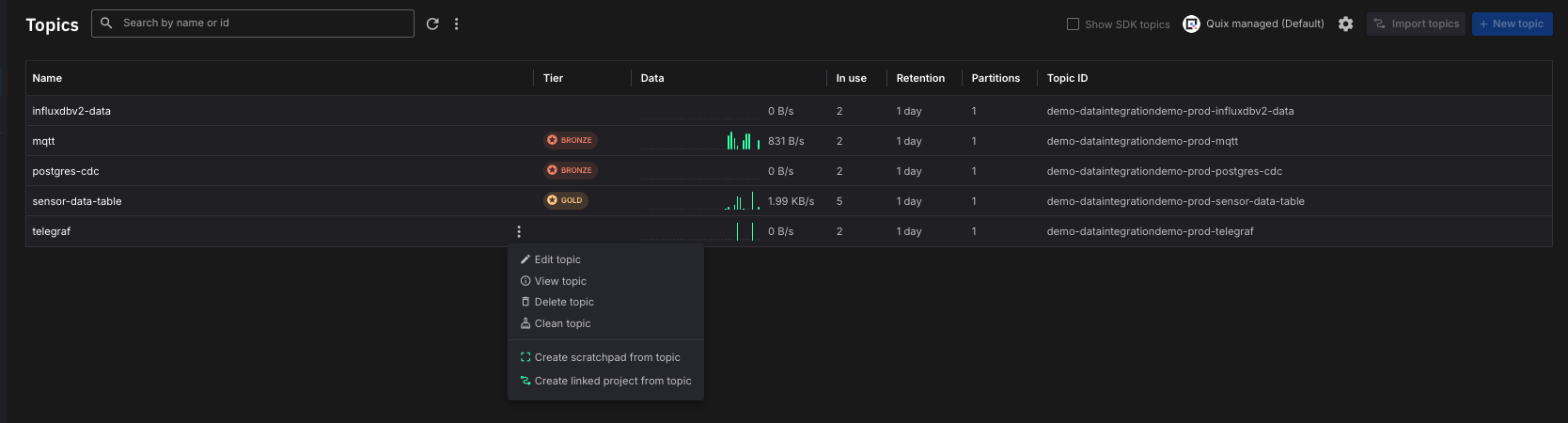This screenshot has width=1568, height=423.
Task: Click the mqtt Bronze tier badge
Action: pos(571,140)
